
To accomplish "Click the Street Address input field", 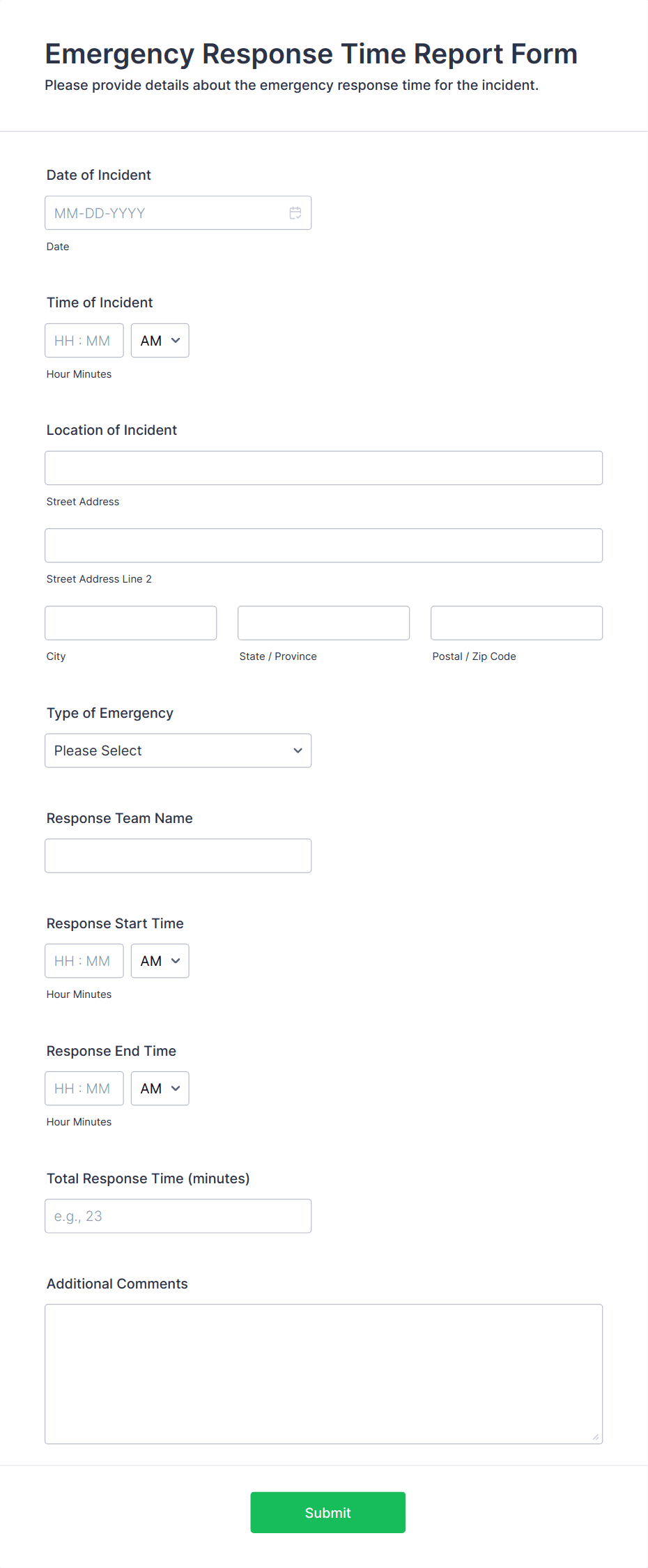I will click(x=323, y=468).
